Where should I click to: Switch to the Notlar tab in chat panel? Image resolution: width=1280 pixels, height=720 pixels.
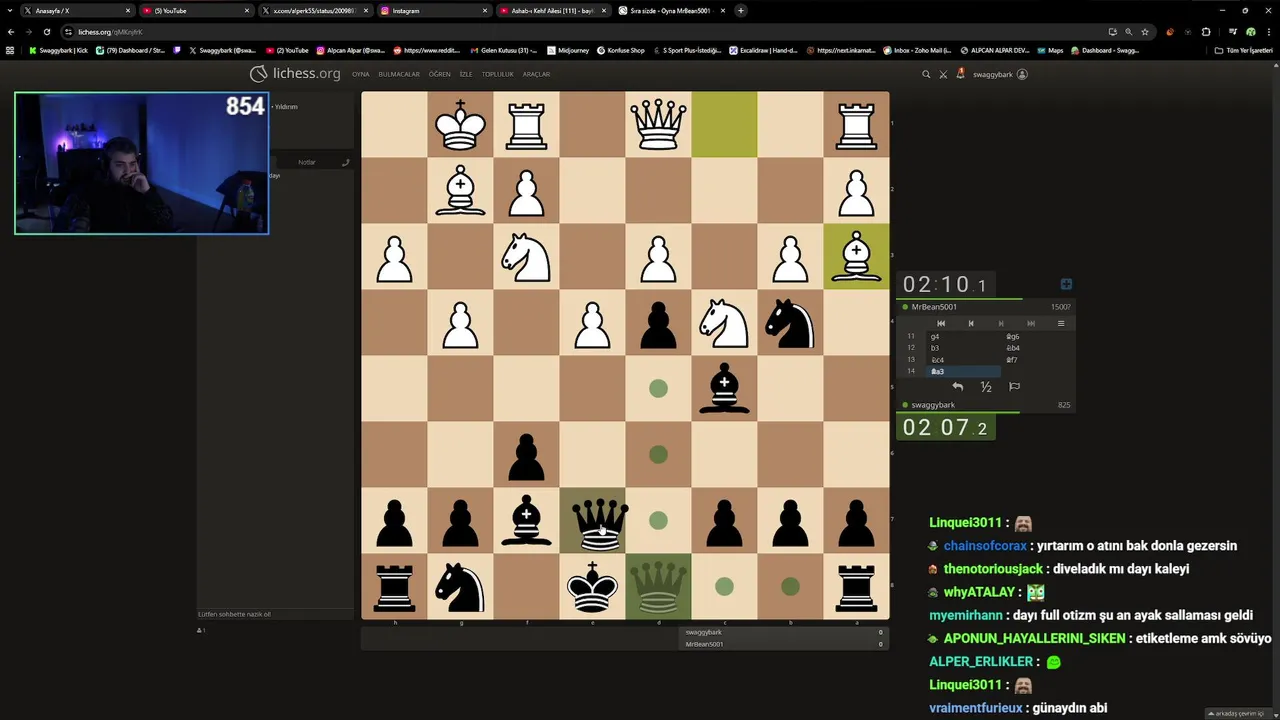pyautogui.click(x=307, y=162)
